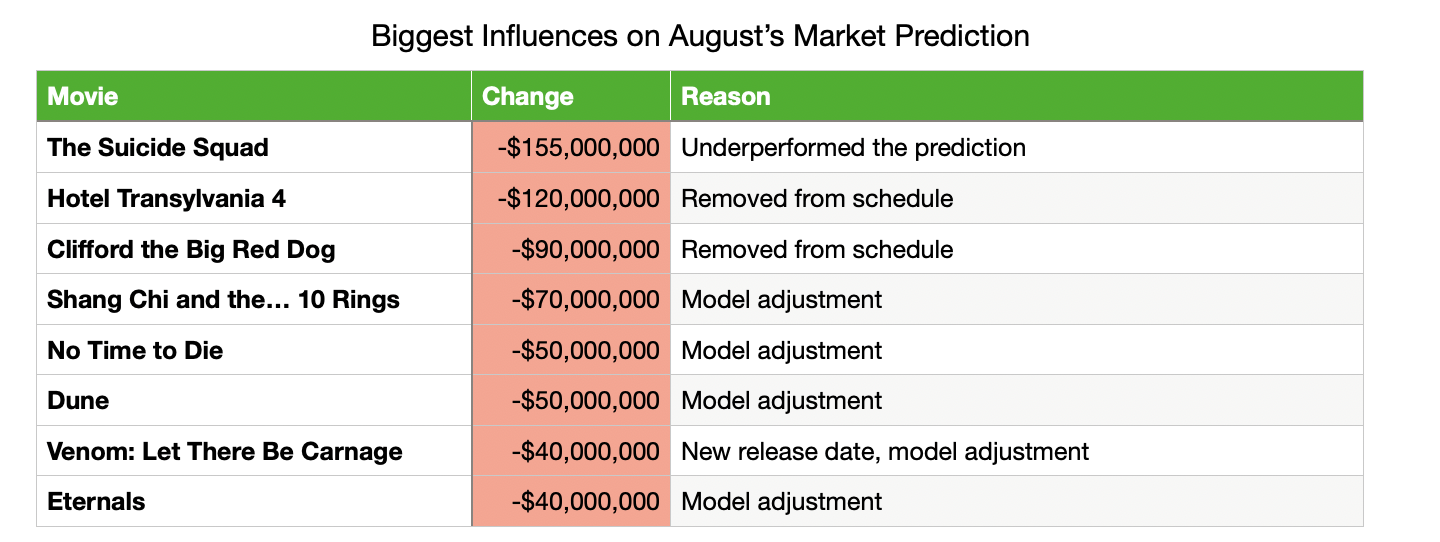Select the Model adjustment reason for Eternals

pyautogui.click(x=781, y=502)
